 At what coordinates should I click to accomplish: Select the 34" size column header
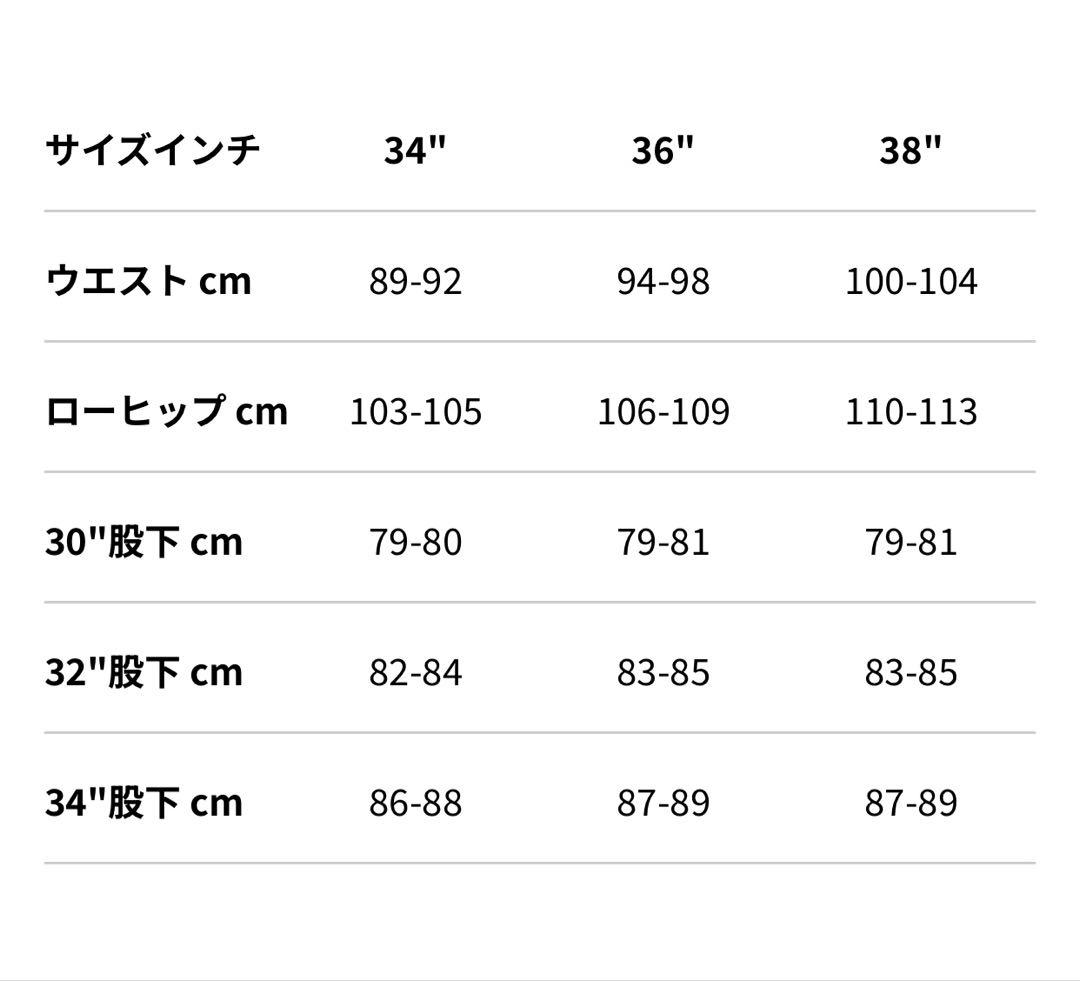pyautogui.click(x=415, y=150)
